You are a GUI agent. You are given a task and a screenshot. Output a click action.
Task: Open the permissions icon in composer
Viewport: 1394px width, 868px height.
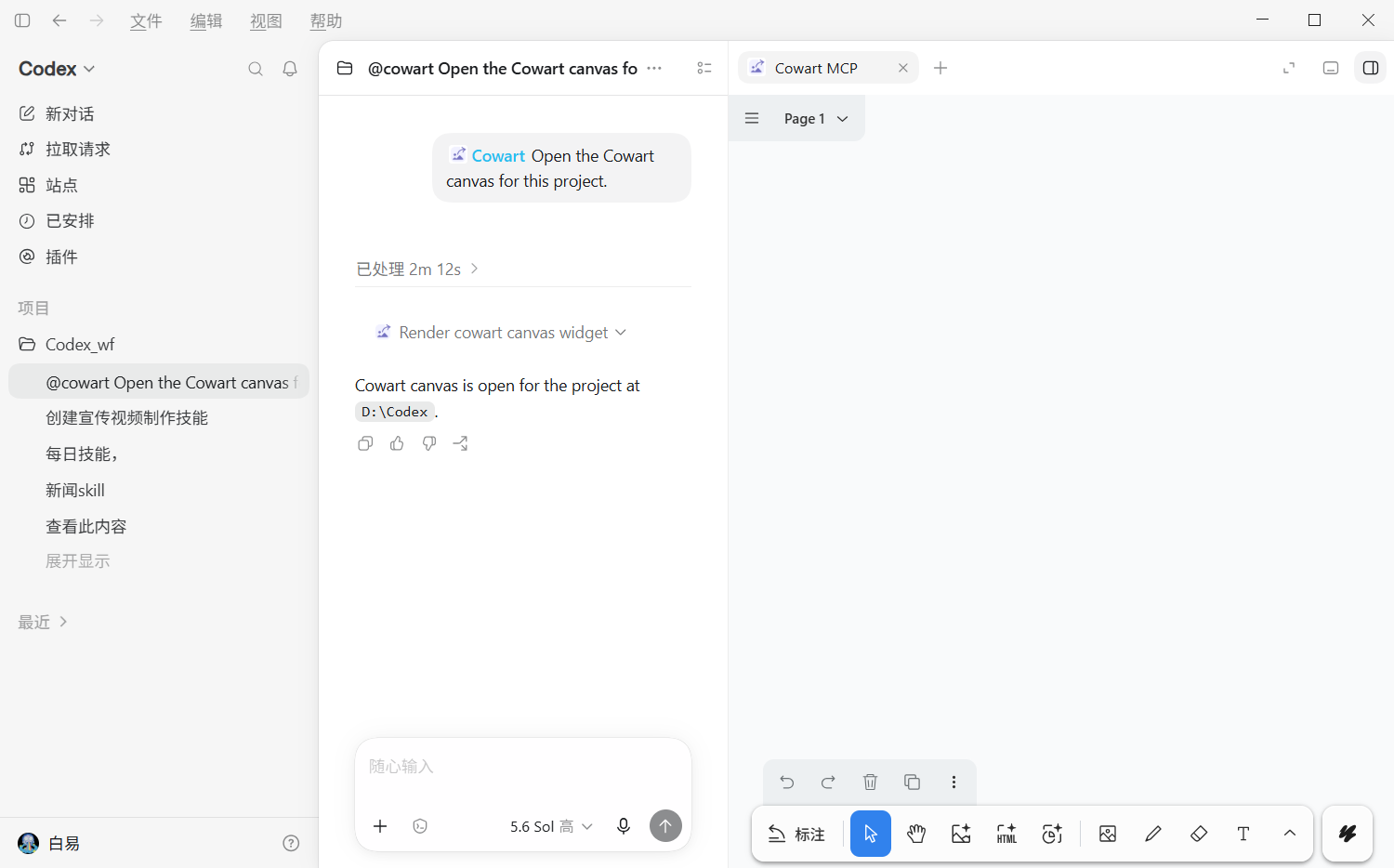(x=420, y=826)
